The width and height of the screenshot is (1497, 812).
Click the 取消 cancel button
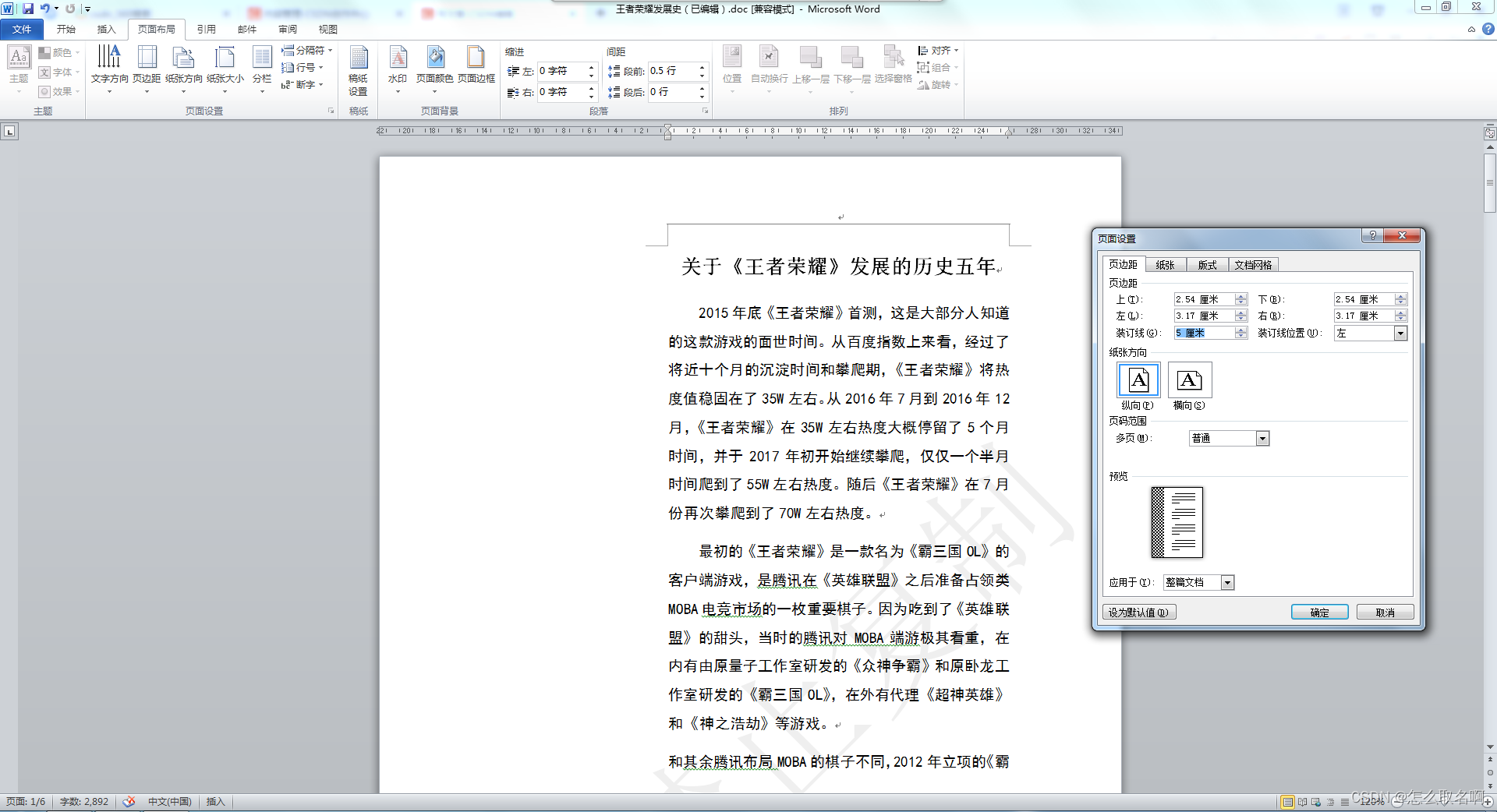(1386, 613)
